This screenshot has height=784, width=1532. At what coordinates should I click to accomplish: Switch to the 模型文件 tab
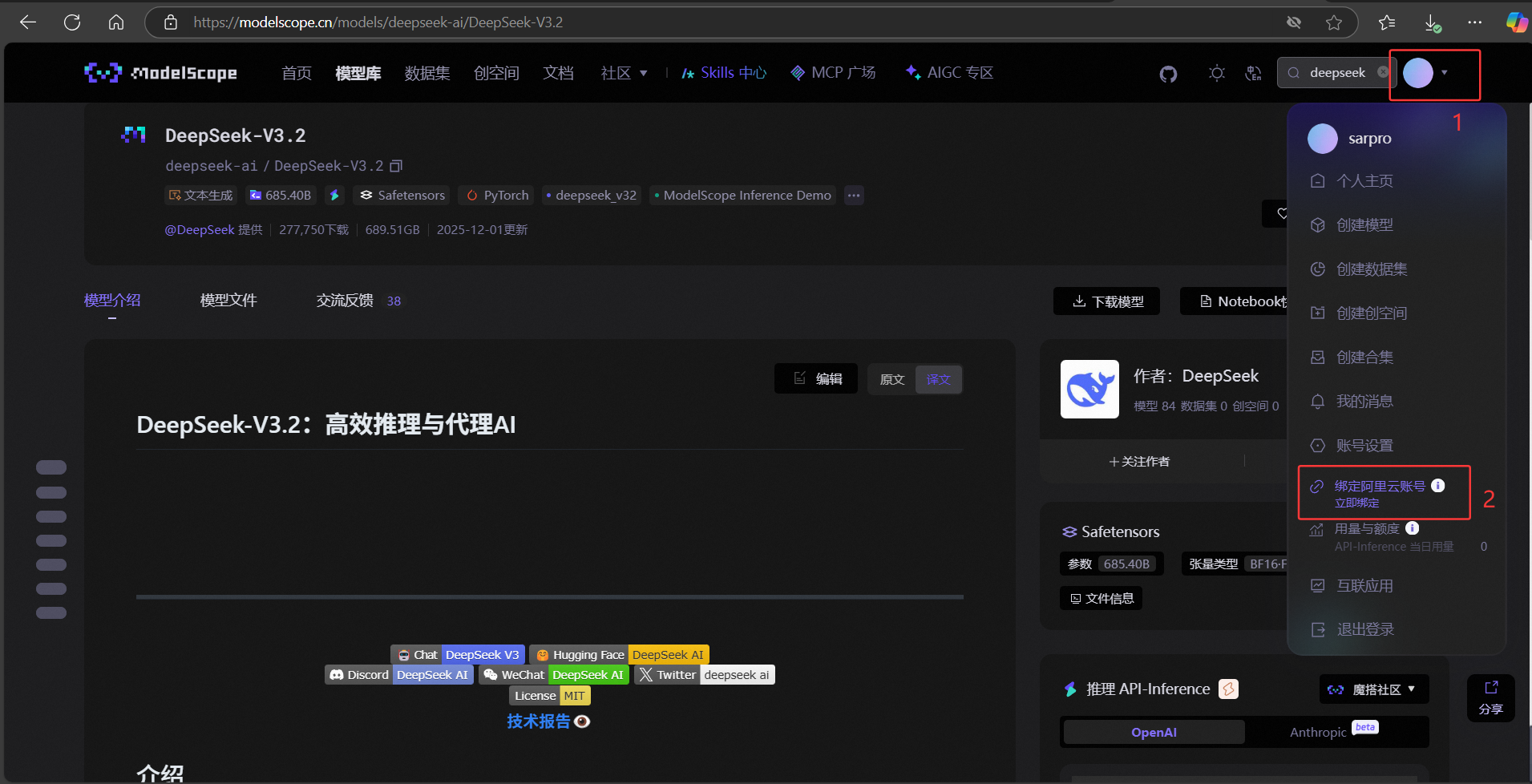(x=228, y=301)
